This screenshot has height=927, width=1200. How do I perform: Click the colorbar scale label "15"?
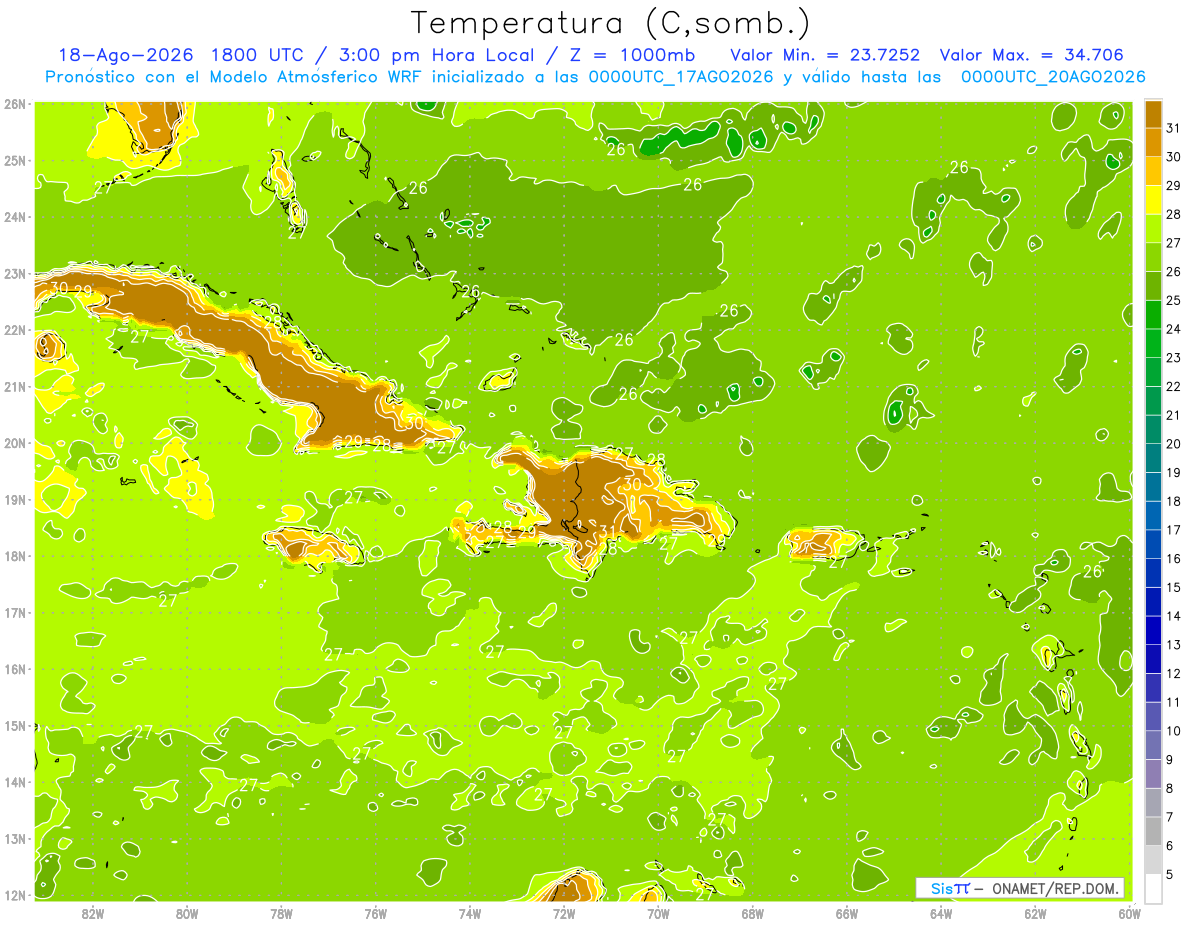coord(1173,587)
